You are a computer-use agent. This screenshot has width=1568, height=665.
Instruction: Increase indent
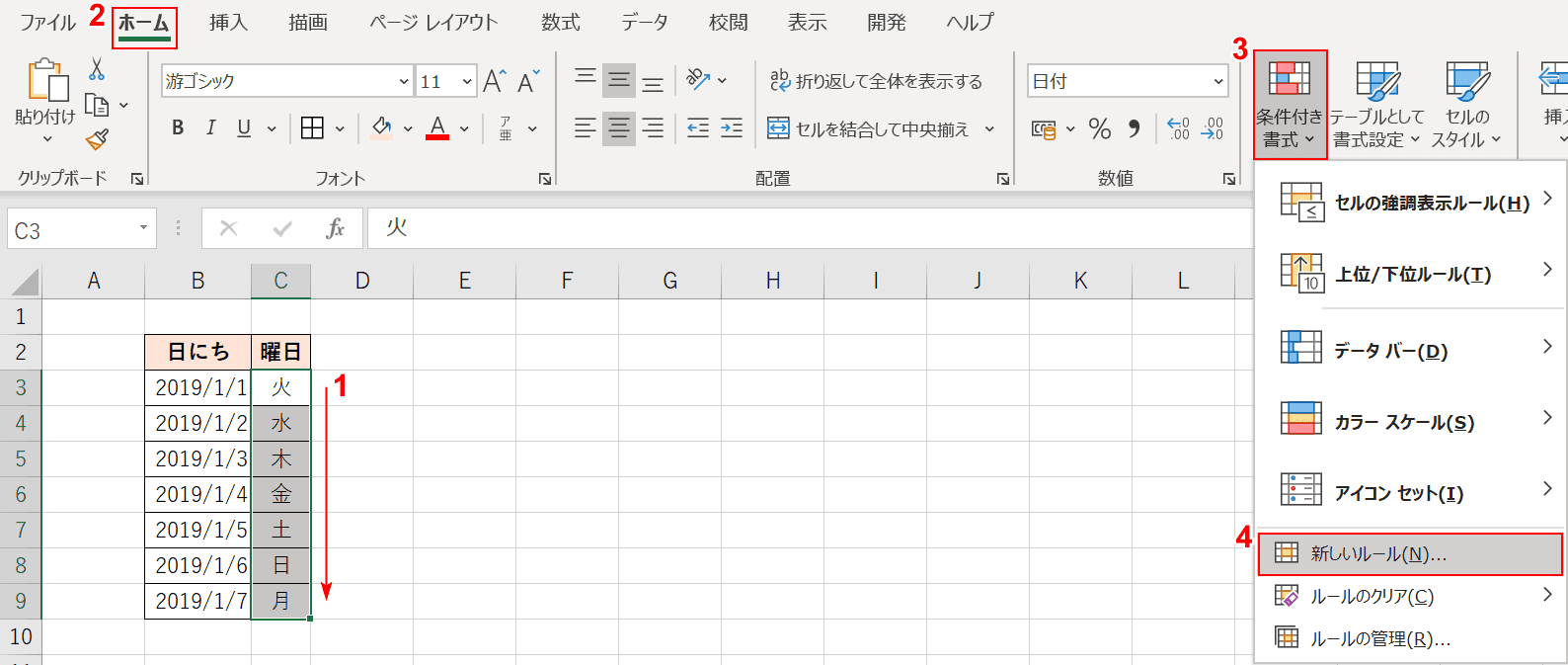[x=732, y=127]
